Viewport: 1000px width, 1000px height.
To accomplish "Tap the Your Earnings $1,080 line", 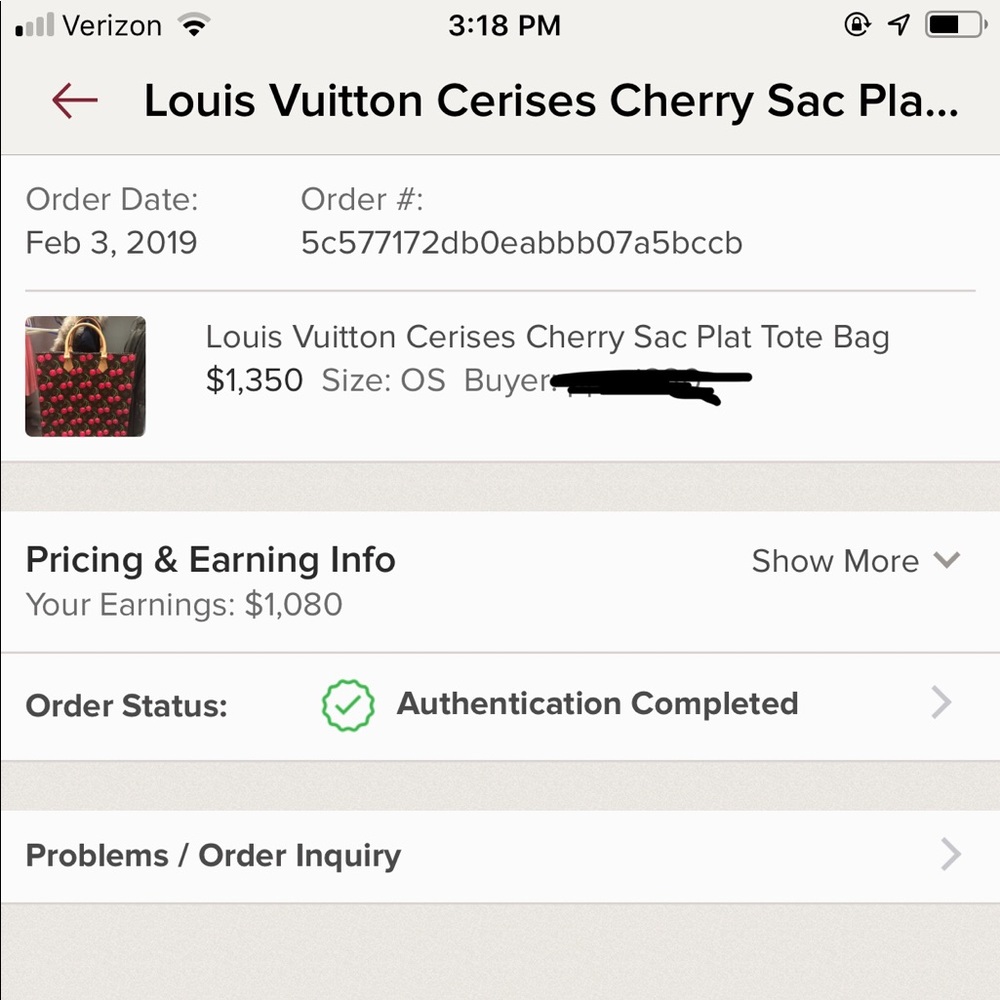I will coord(184,605).
